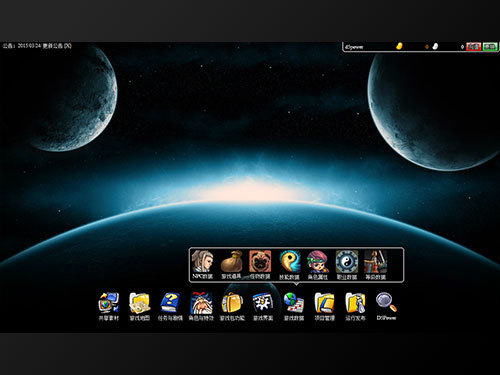Screen dimensions: 500x375
Task: Open the blue question-mark book icon
Action: tap(170, 303)
